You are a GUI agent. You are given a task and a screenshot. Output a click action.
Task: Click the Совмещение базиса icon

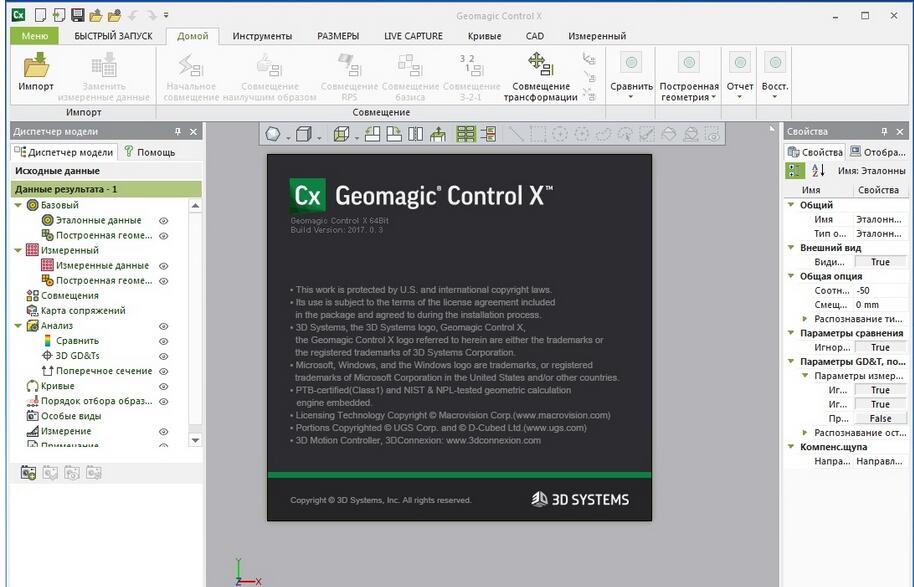[x=410, y=65]
